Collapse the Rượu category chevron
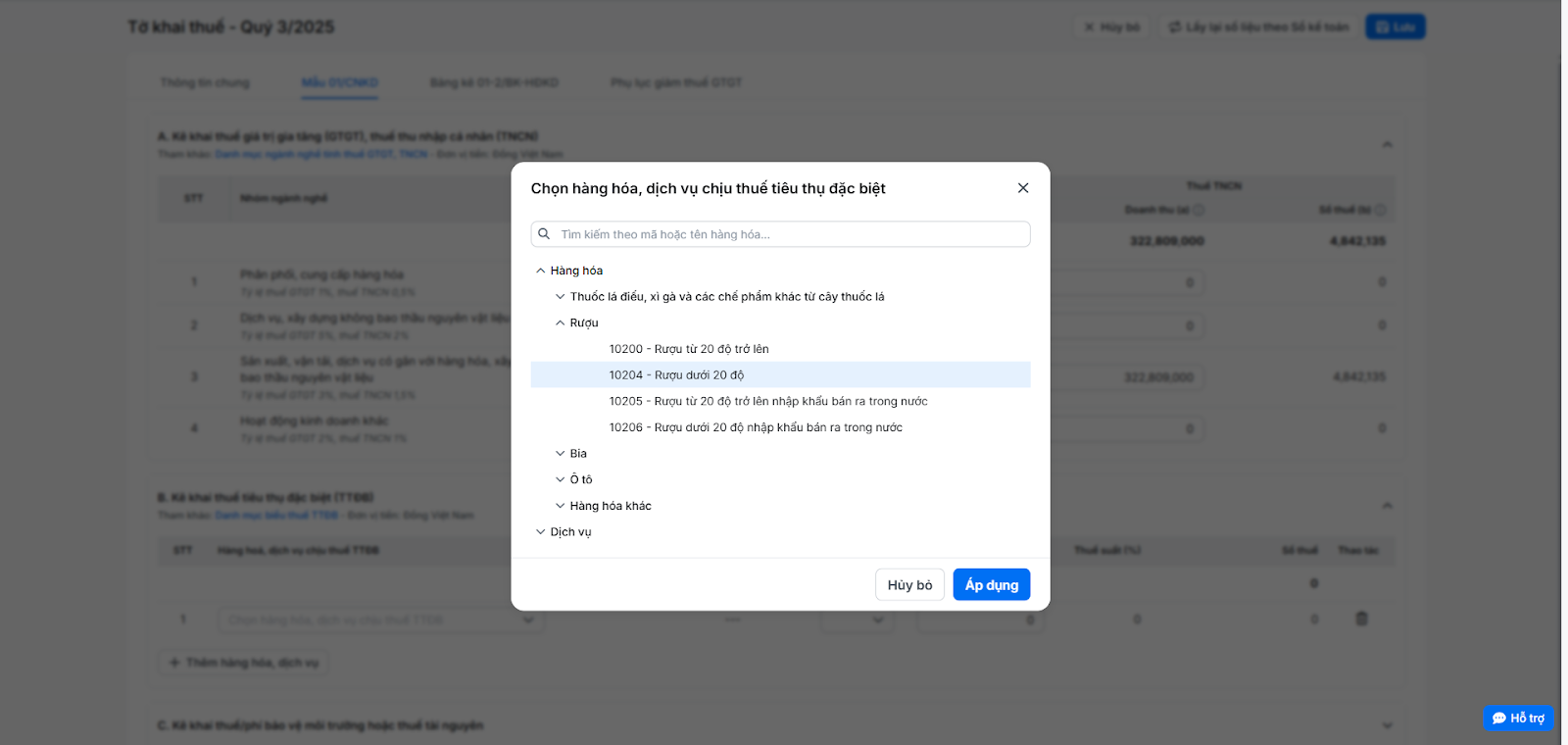 tap(560, 323)
